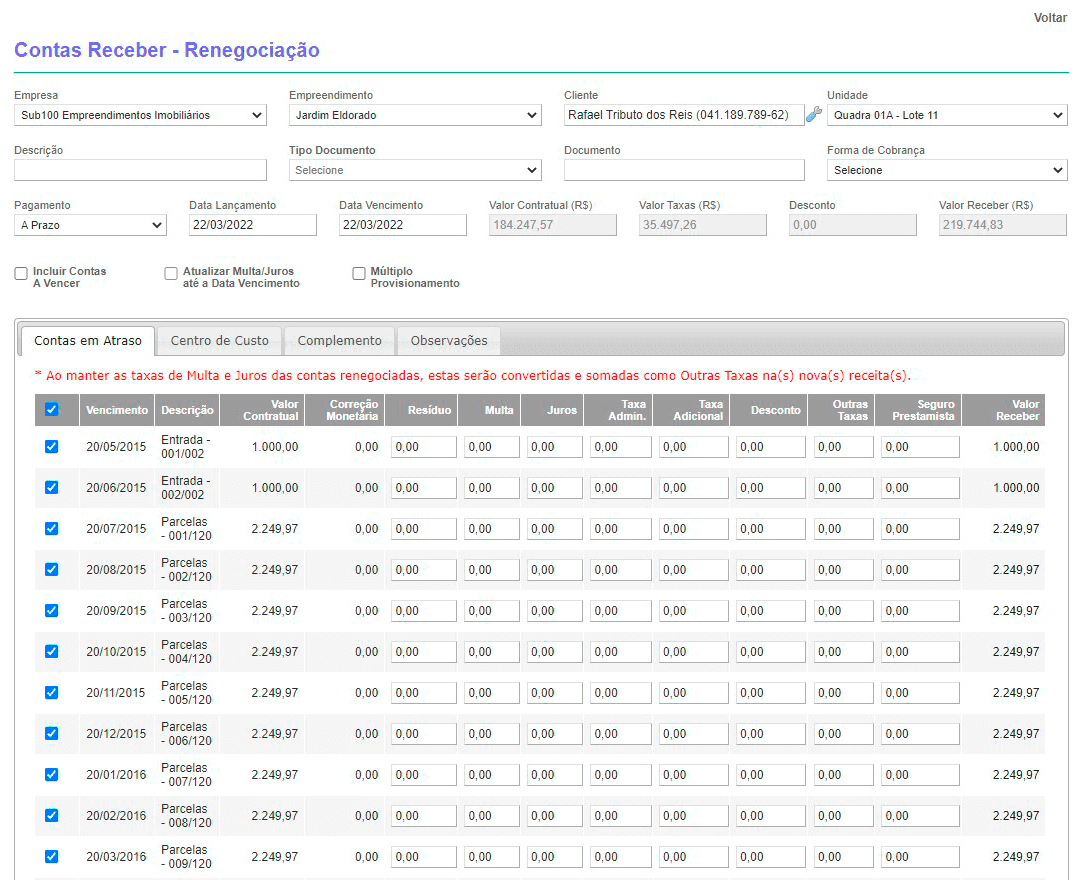Click the Voltar link
The width and height of the screenshot is (1092, 880).
point(1050,18)
